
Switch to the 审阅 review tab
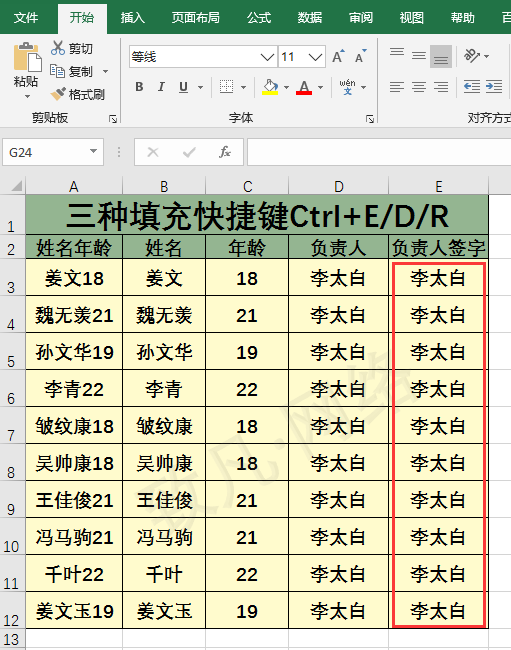tap(361, 17)
